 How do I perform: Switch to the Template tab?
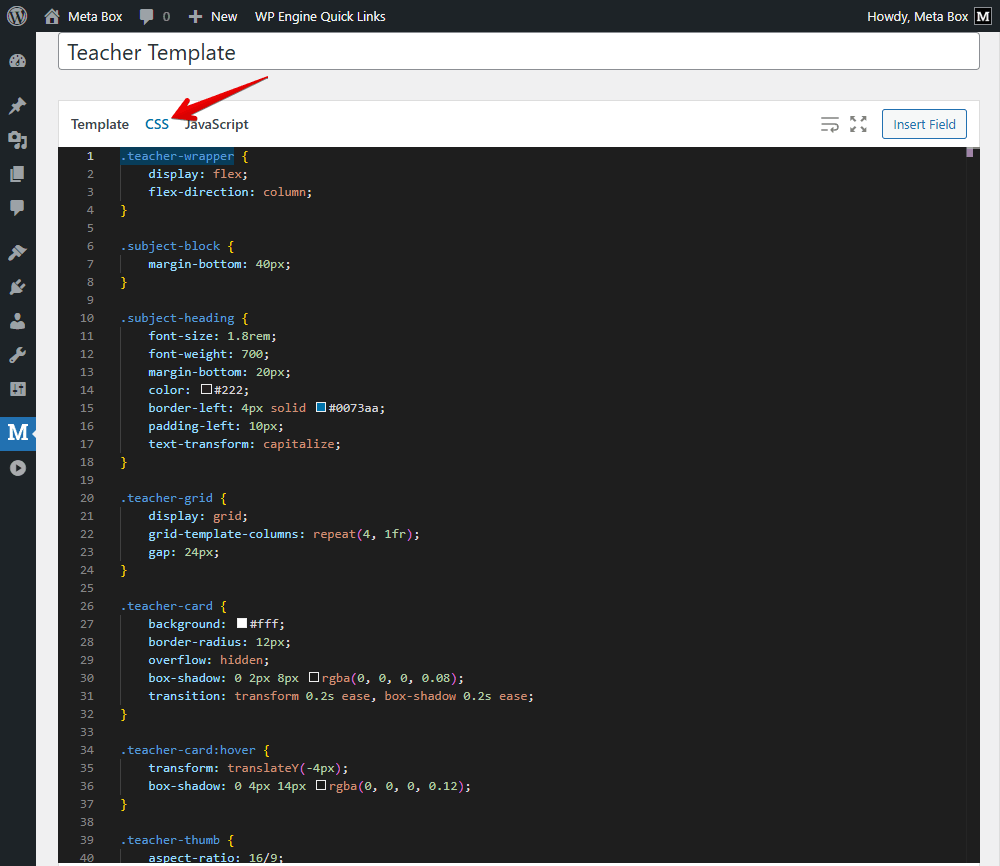[x=99, y=124]
